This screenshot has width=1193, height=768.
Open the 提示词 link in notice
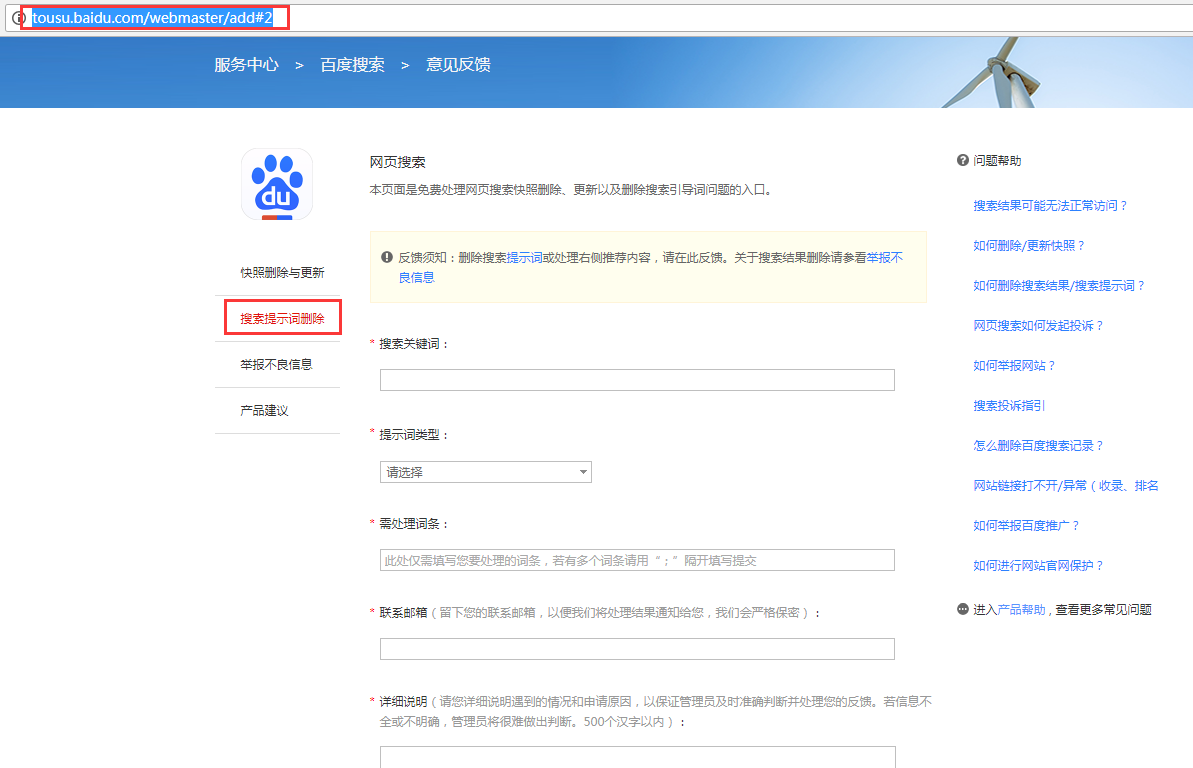tap(524, 257)
